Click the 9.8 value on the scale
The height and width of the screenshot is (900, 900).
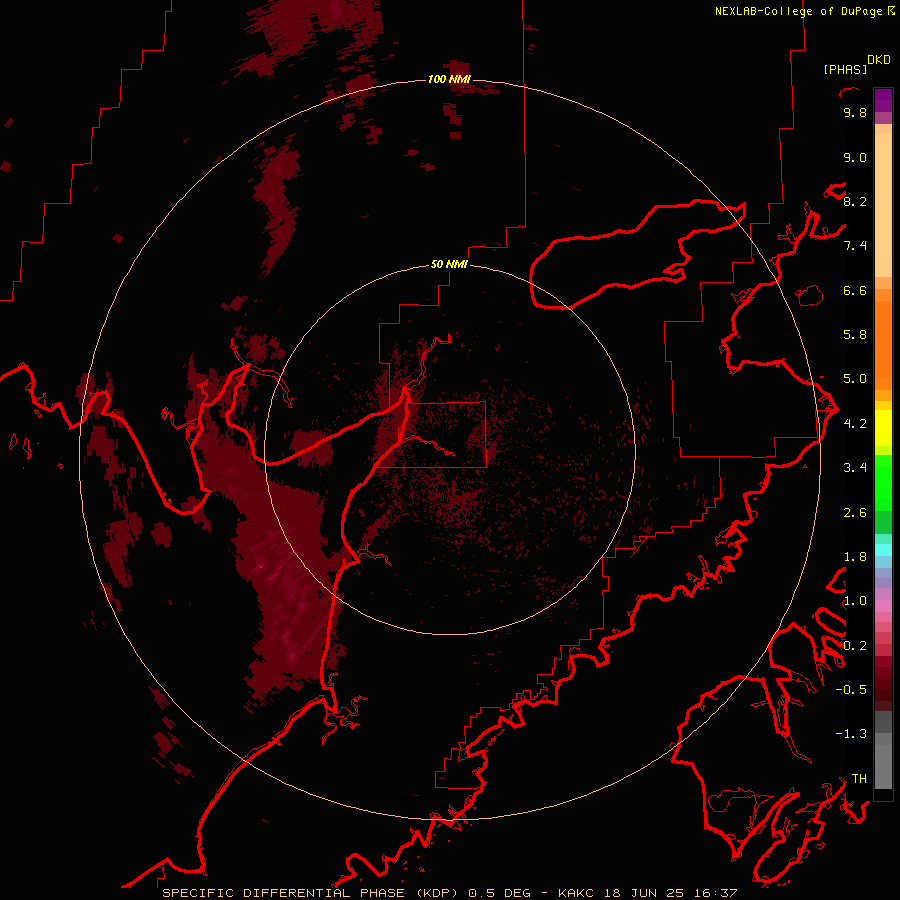pyautogui.click(x=855, y=112)
